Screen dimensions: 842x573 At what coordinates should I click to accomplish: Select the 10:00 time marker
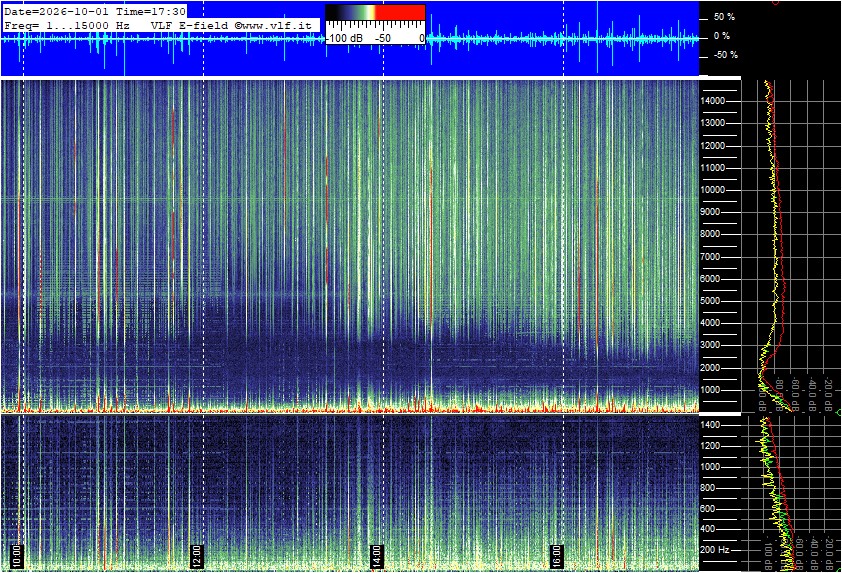pyautogui.click(x=16, y=556)
